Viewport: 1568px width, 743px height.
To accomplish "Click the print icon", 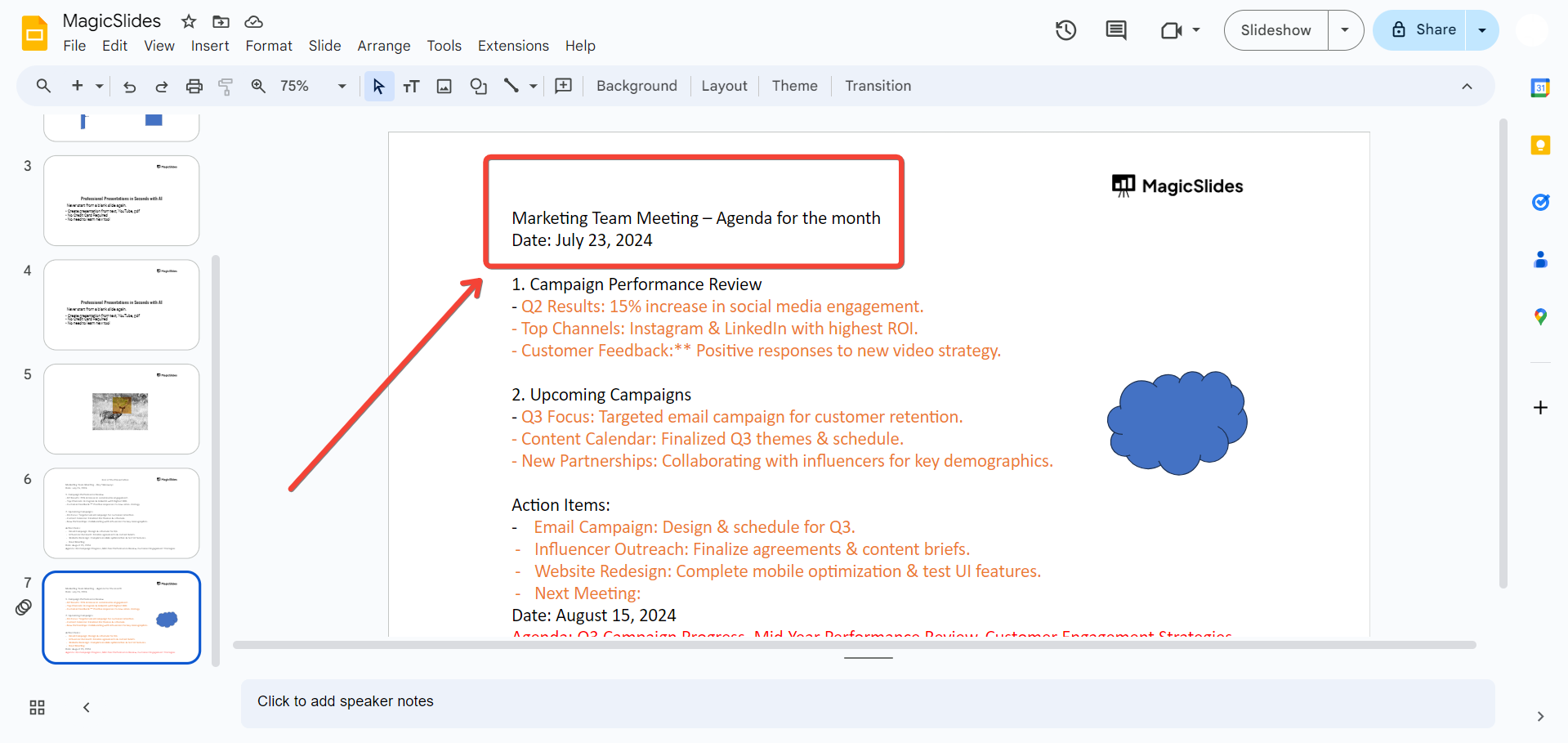I will click(194, 87).
